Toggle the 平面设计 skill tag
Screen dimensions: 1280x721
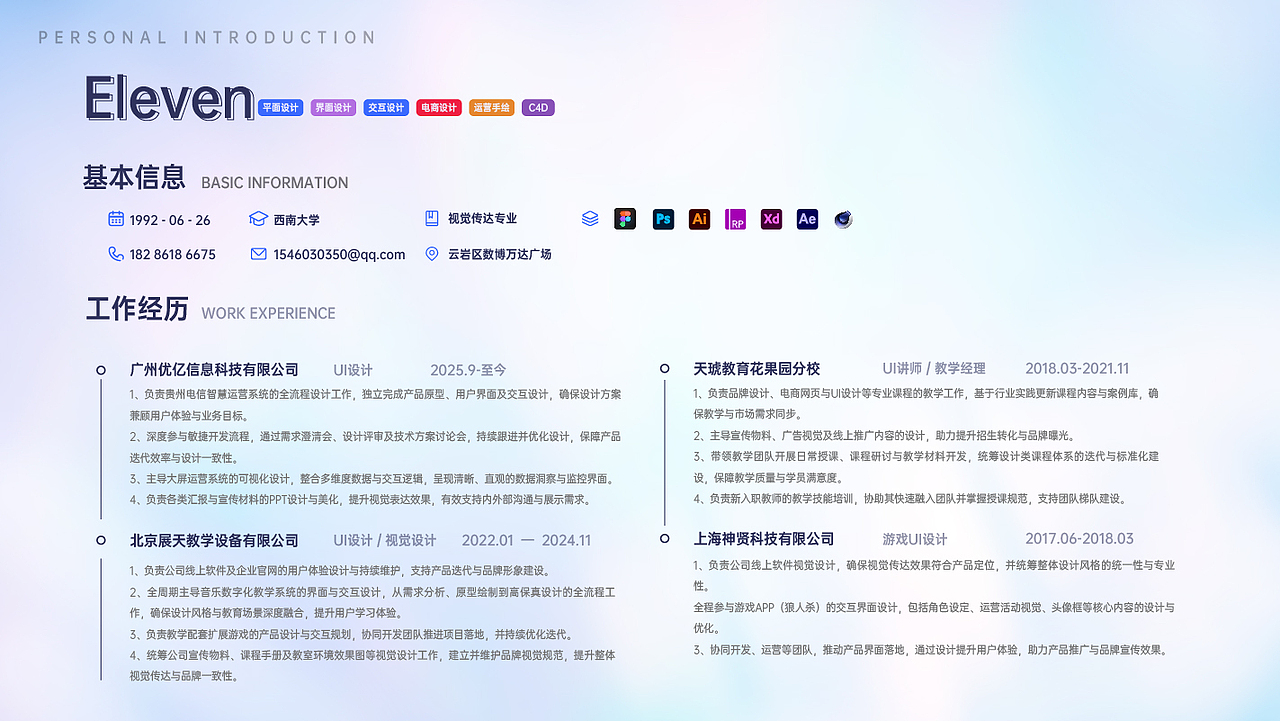point(280,107)
